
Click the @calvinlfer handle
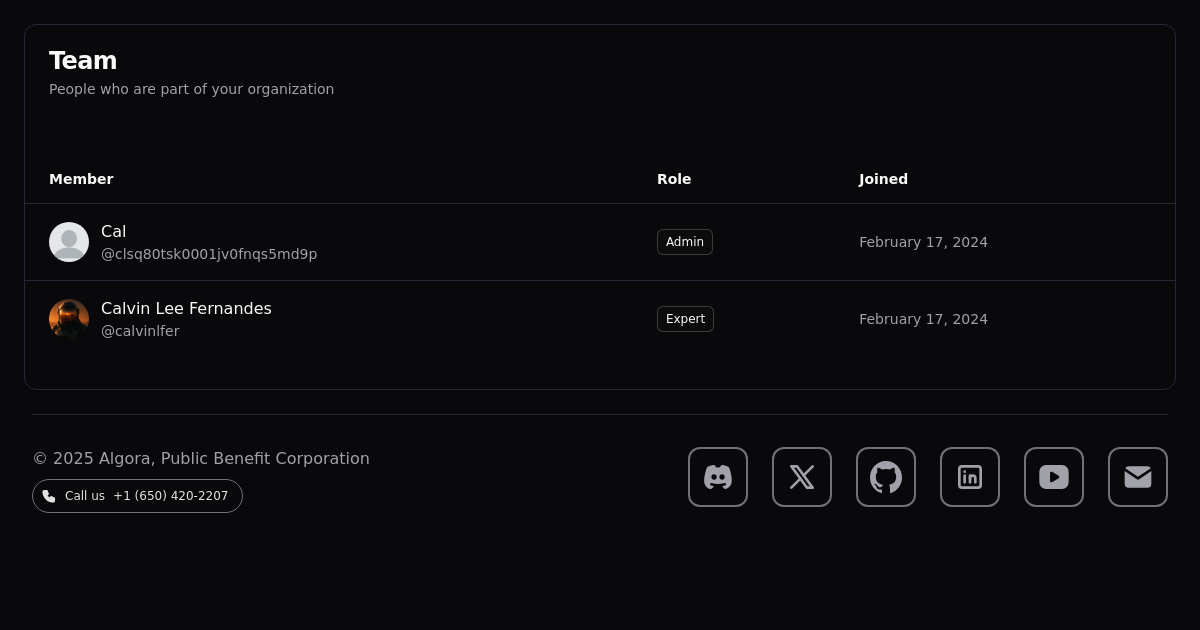[x=140, y=331]
